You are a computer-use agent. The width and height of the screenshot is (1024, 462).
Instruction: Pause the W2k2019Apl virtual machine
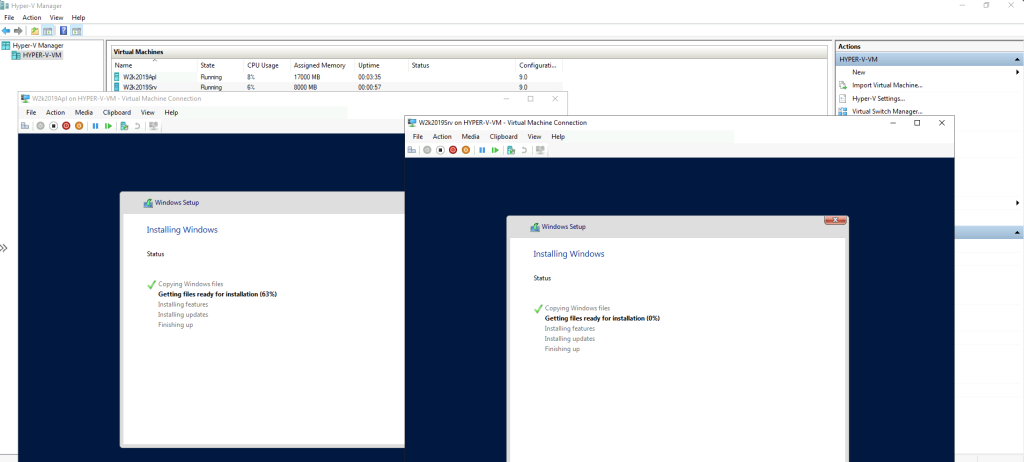click(x=95, y=125)
